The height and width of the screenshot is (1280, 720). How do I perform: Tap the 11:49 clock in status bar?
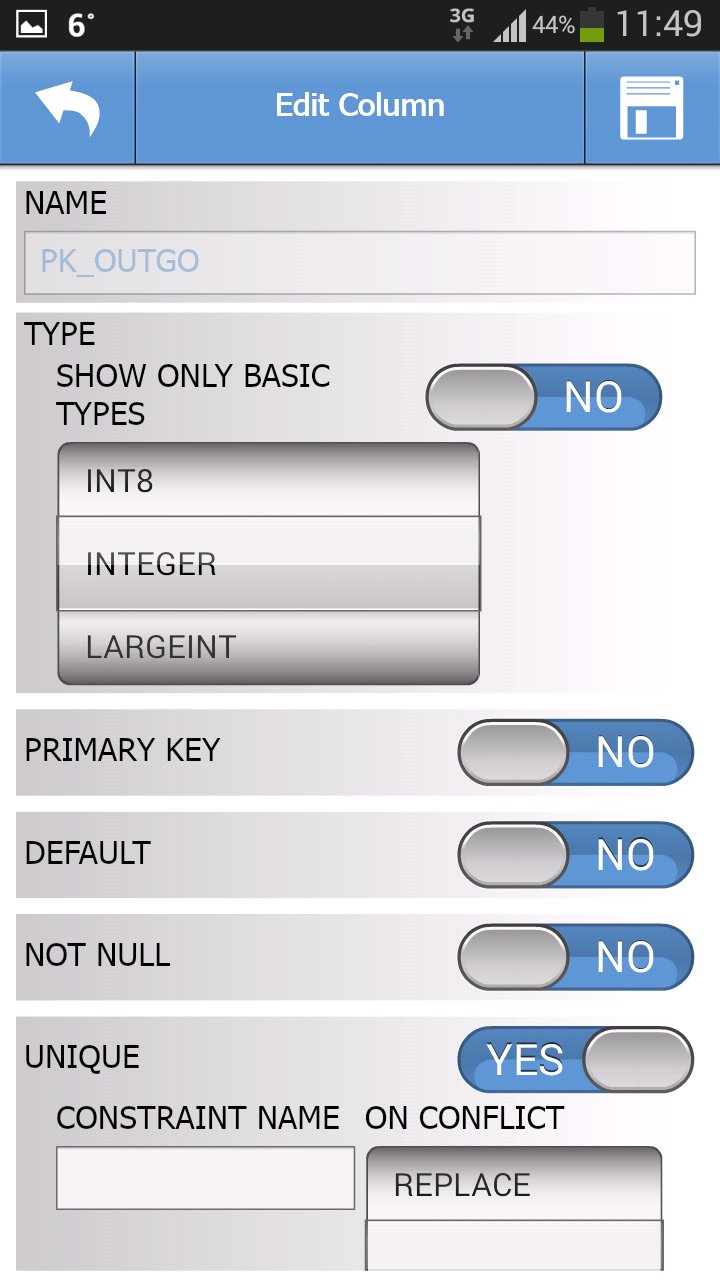[658, 25]
